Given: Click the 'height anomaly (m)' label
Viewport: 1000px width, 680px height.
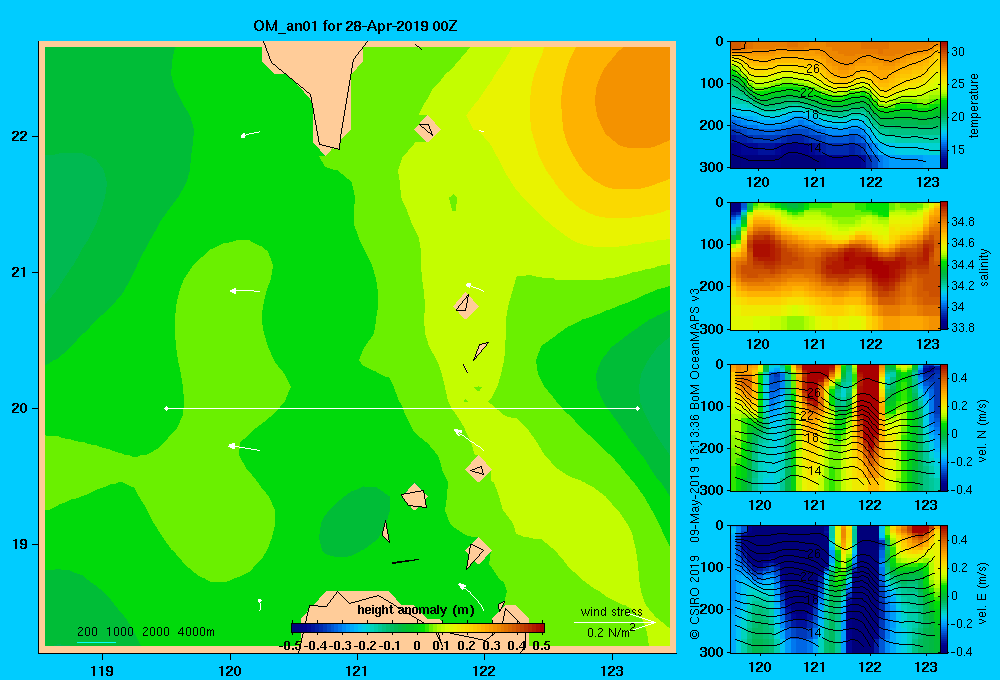Looking at the screenshot, I should [415, 610].
